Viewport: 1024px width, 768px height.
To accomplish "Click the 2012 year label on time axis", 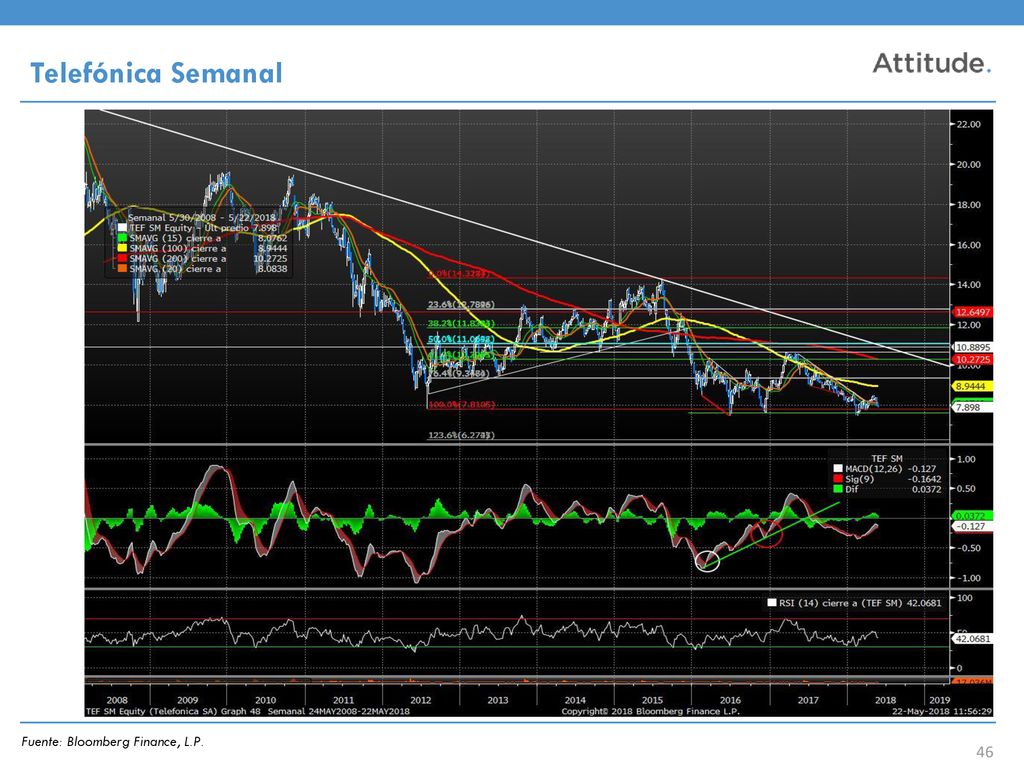I will pos(421,700).
